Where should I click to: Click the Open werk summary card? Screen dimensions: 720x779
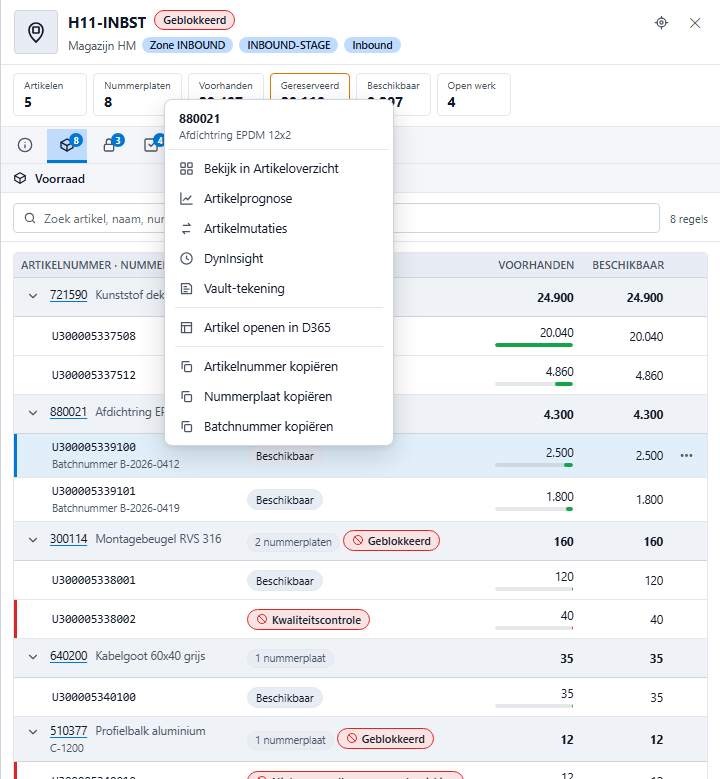[x=474, y=94]
